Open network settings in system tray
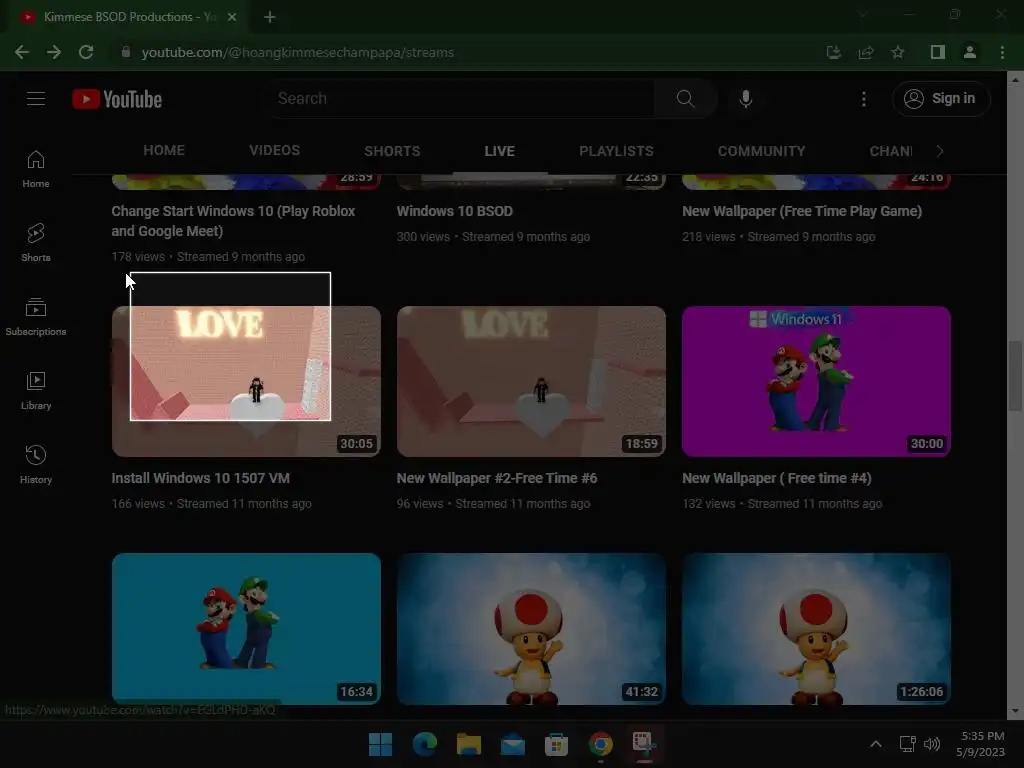Image resolution: width=1024 pixels, height=768 pixels. [x=907, y=744]
